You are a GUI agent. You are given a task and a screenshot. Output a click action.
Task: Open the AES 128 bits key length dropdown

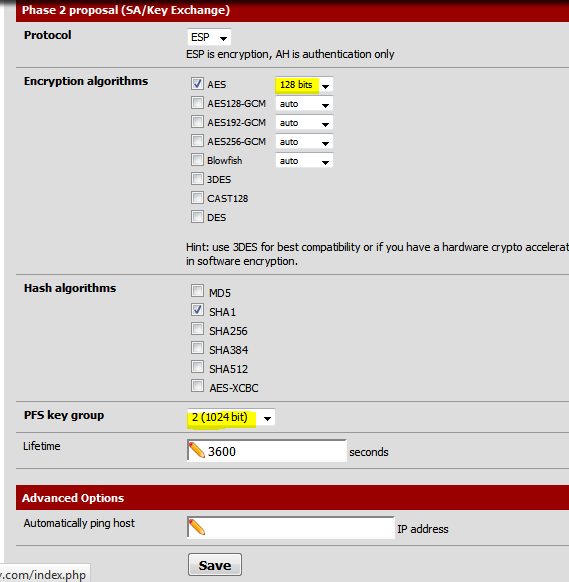[x=304, y=85]
